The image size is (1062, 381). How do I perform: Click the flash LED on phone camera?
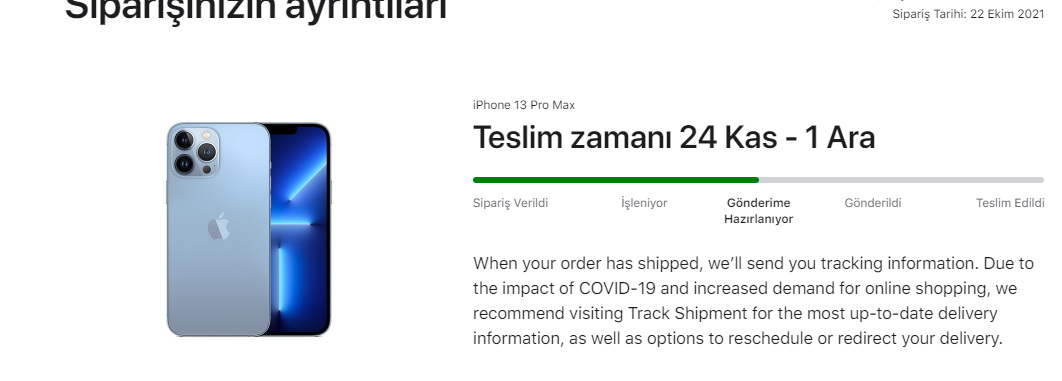[x=207, y=136]
